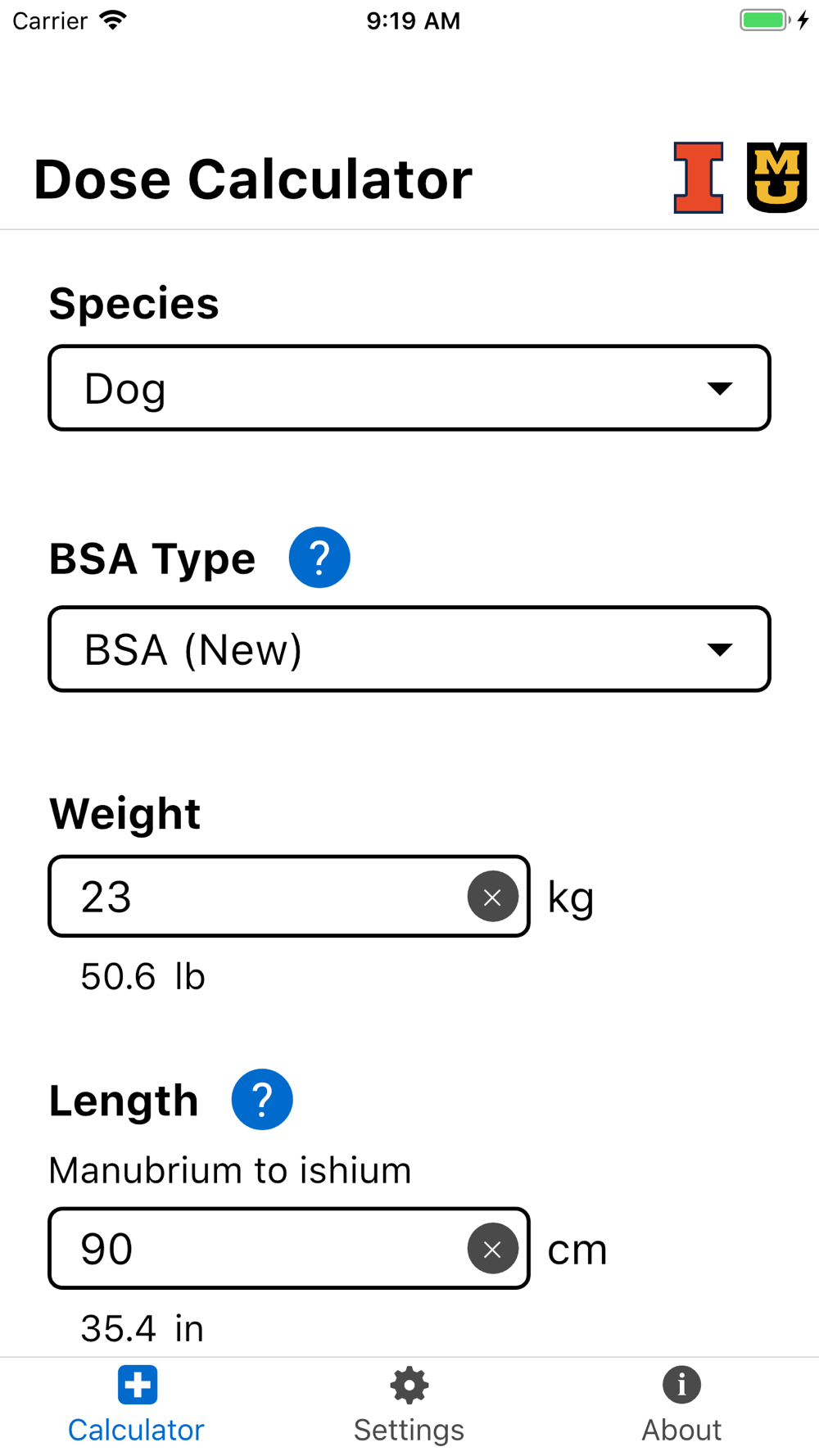Select the Calculator tab label
This screenshot has height=1456, width=819.
coord(136,1430)
